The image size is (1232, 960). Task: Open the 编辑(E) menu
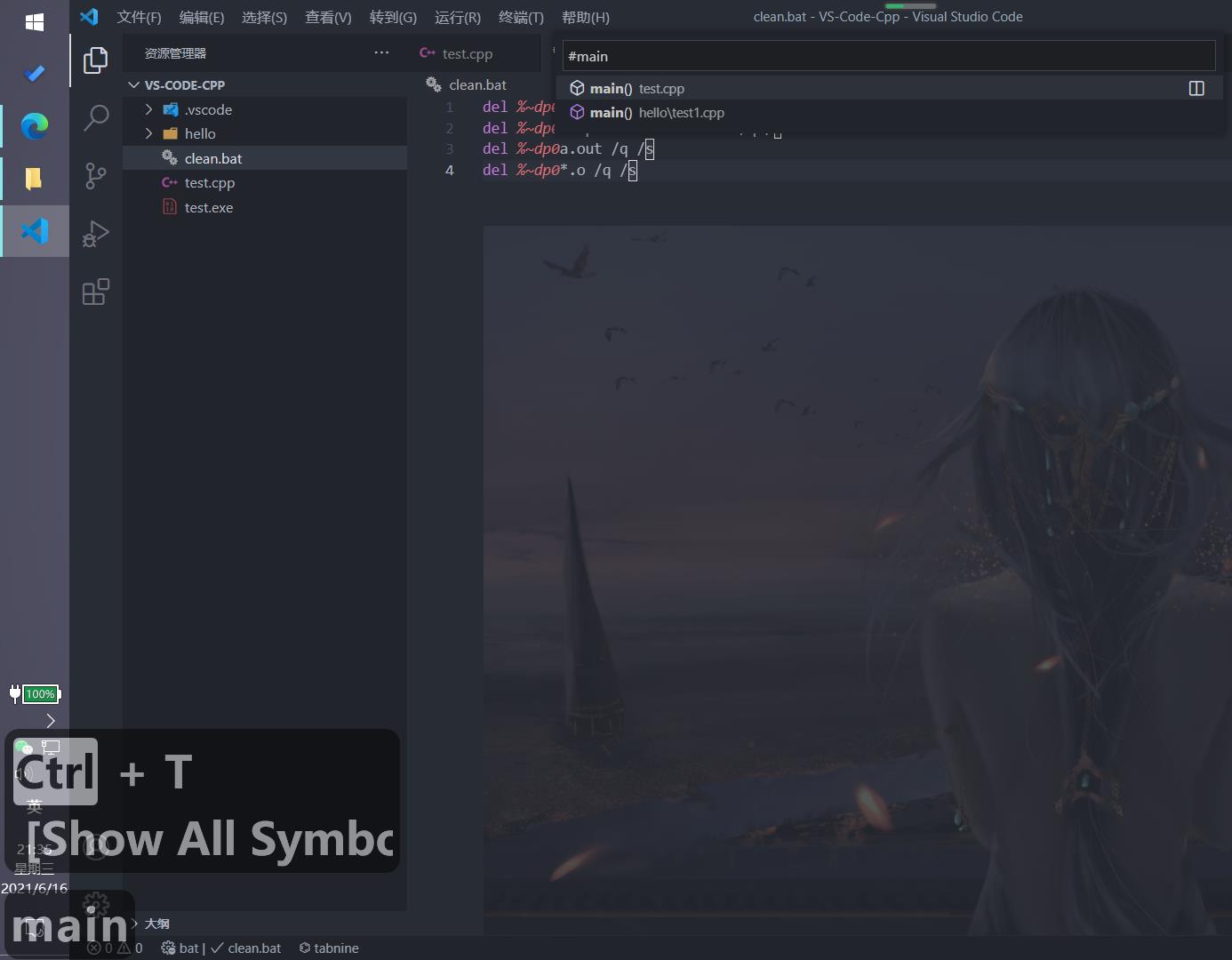(202, 17)
